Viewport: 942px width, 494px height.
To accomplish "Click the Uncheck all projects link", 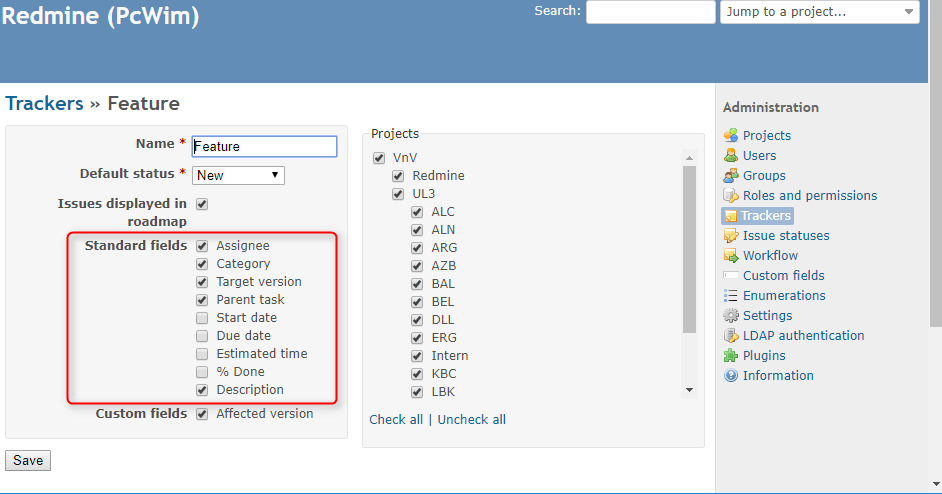I will coord(472,419).
